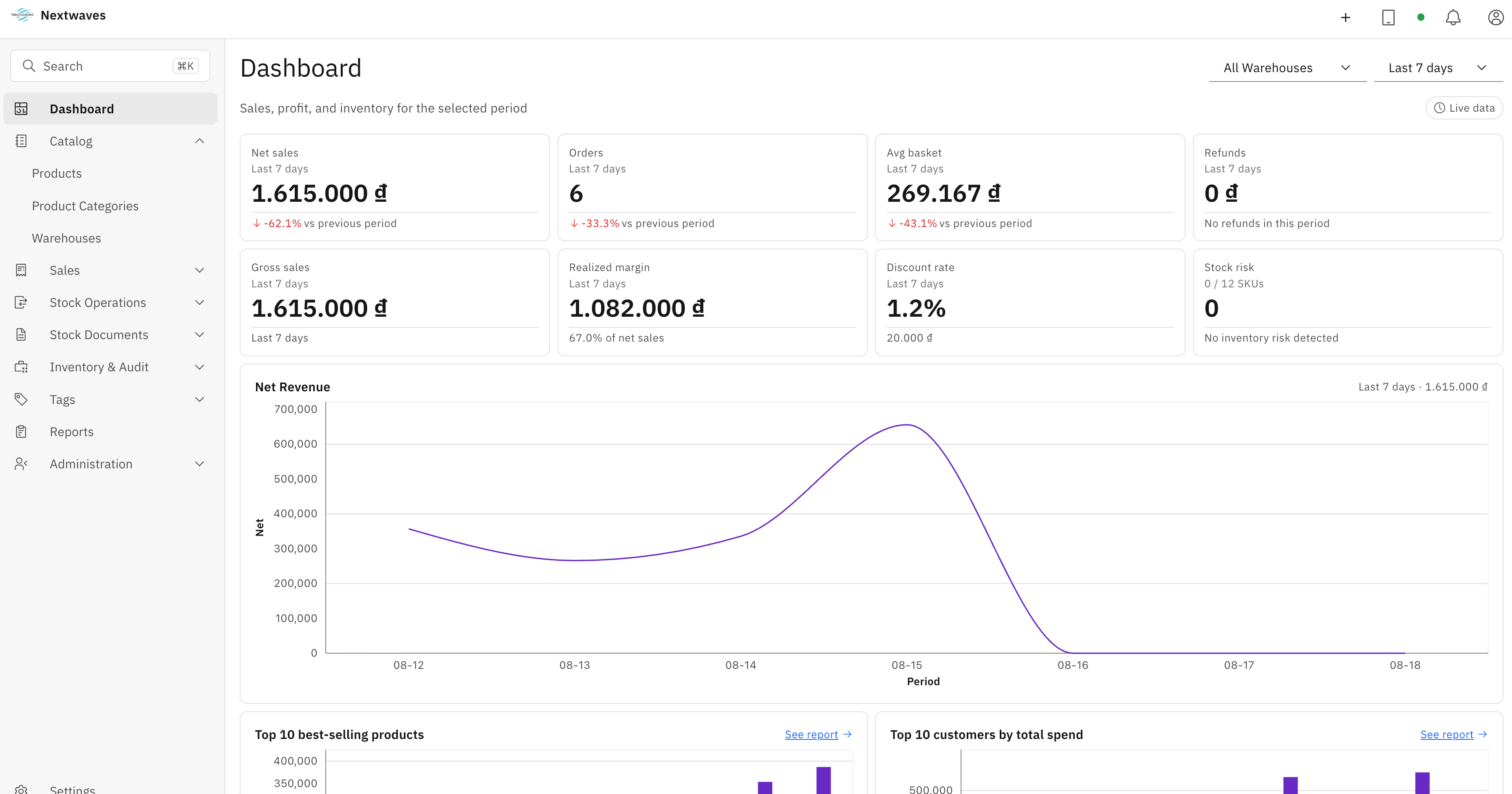Focus the Search input field
Screen dimensions: 1512x794
[x=110, y=66]
